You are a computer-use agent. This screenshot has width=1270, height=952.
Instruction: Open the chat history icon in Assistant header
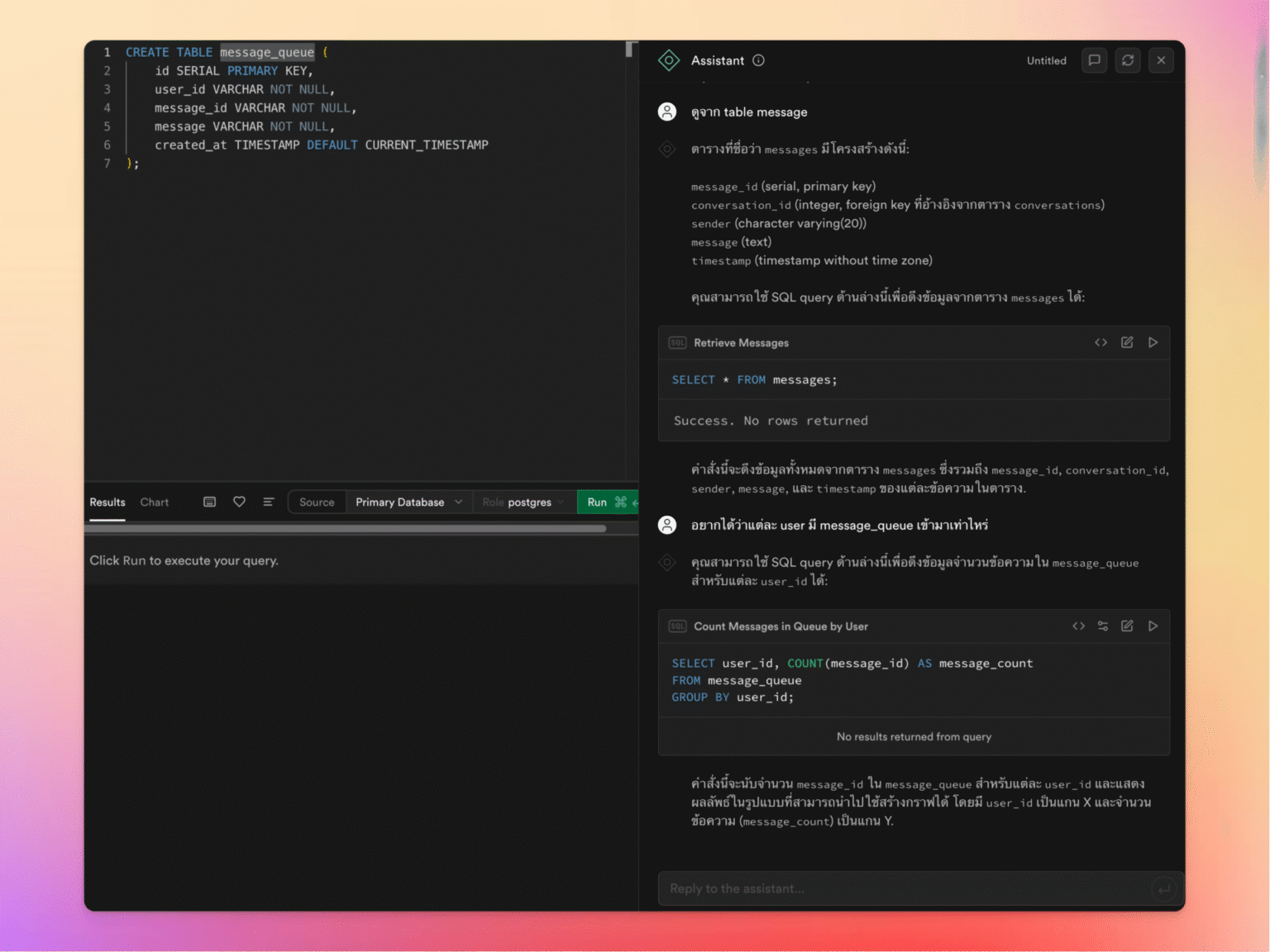(1094, 60)
